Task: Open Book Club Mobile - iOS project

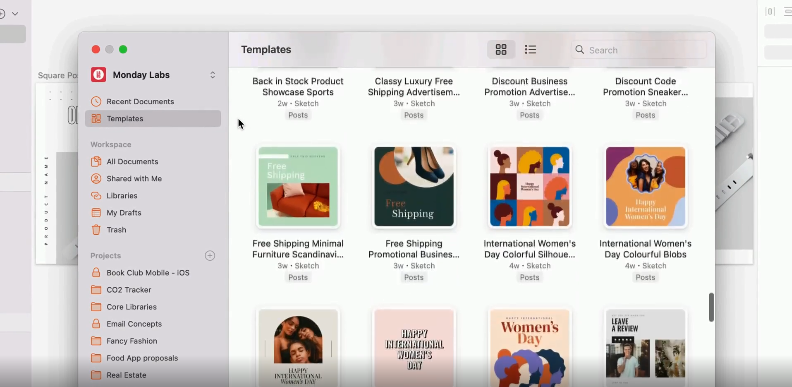Action: (153, 273)
